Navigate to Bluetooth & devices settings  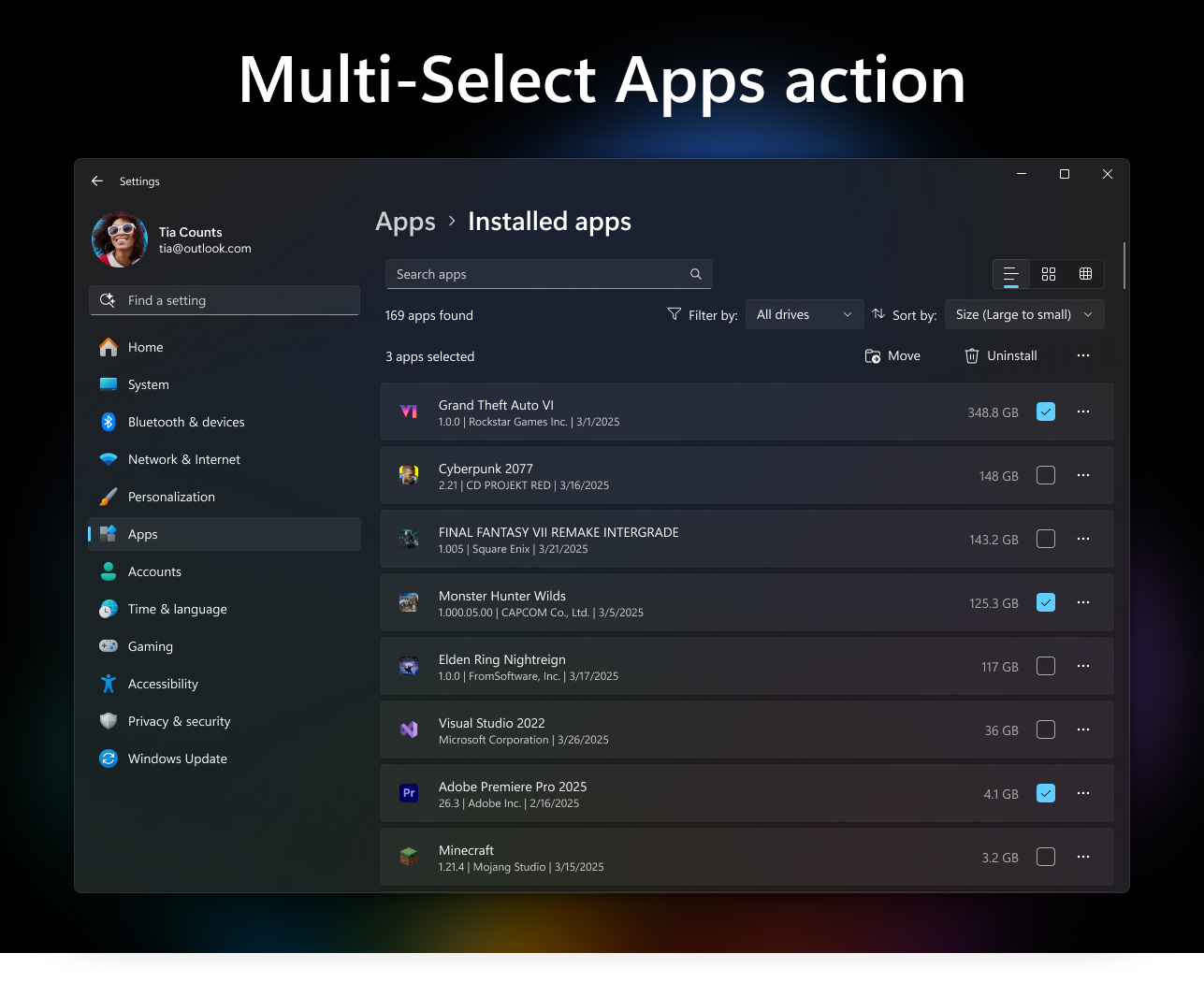[x=185, y=422]
